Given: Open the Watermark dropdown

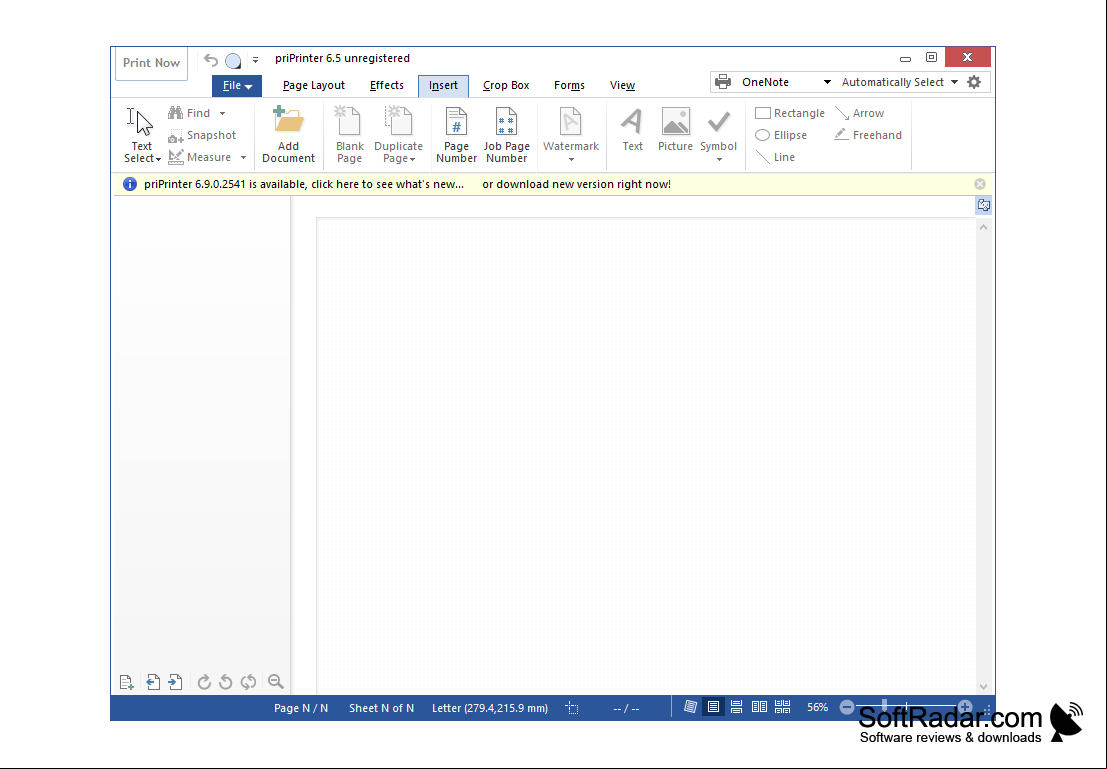Looking at the screenshot, I should point(571,160).
